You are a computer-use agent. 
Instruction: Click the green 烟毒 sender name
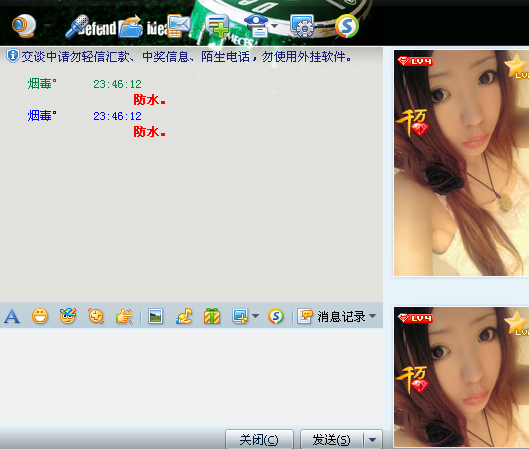[42, 84]
